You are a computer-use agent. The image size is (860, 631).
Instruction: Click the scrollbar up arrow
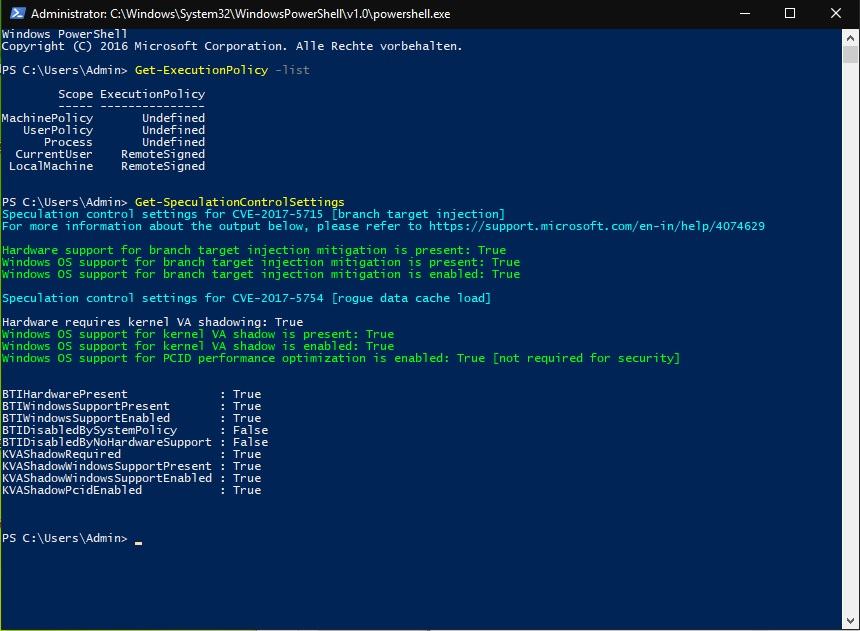coord(851,36)
